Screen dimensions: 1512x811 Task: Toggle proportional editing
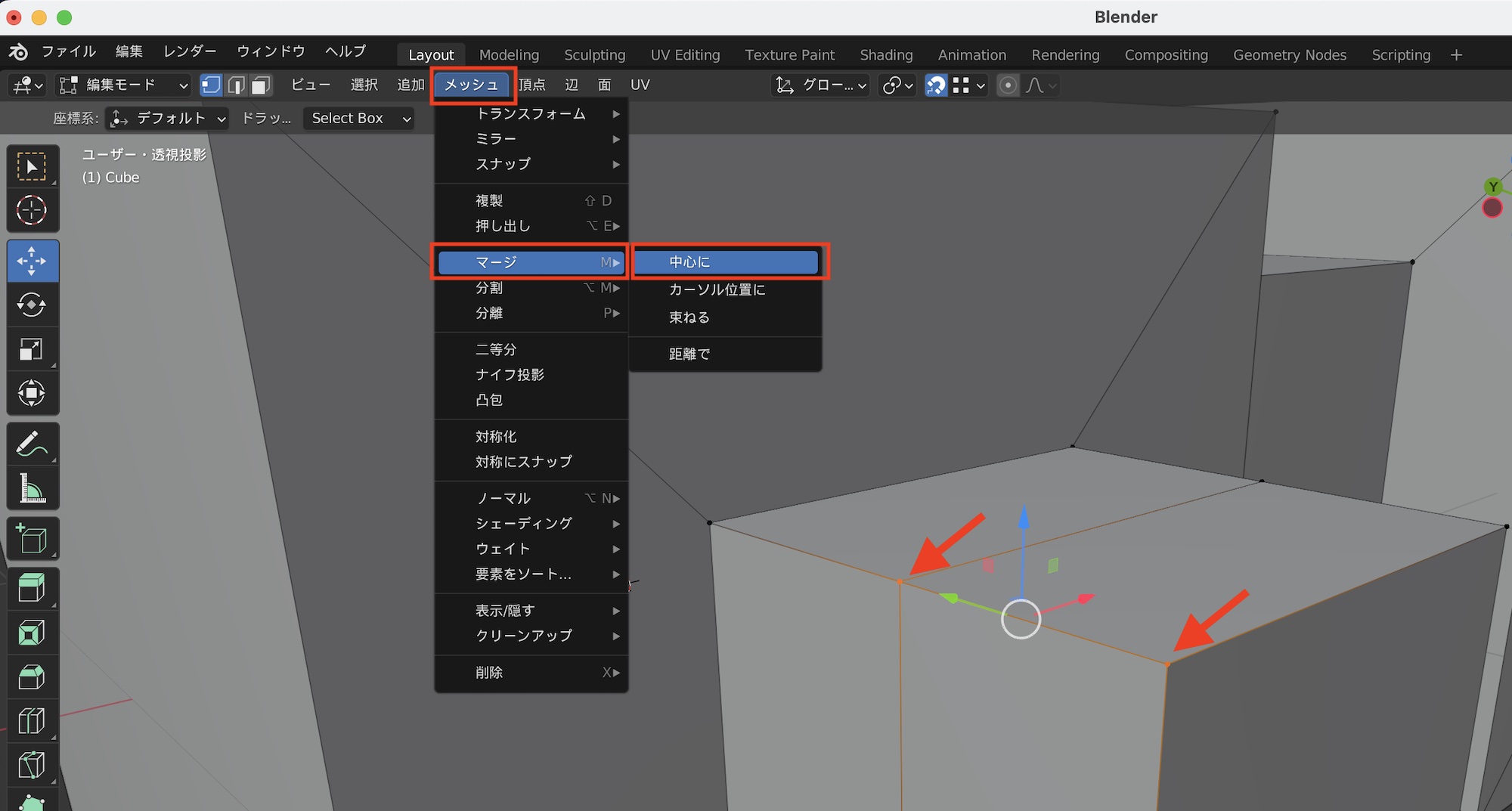click(1008, 85)
